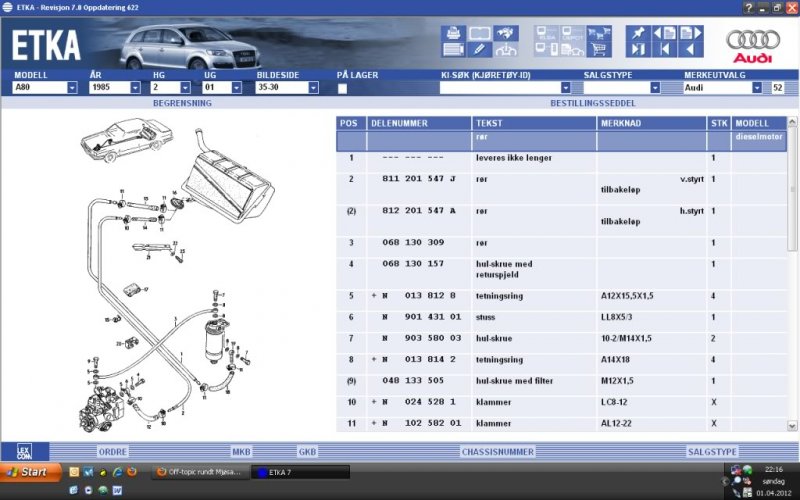This screenshot has width=800, height=500.
Task: Click the pushpin icon
Action: tap(637, 32)
